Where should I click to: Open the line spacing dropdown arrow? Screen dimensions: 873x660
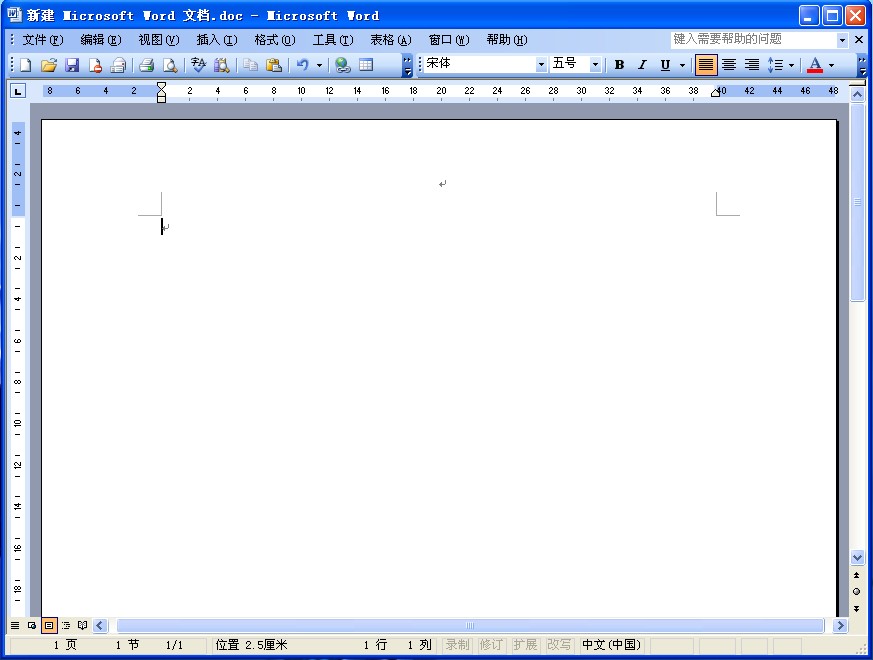[791, 65]
